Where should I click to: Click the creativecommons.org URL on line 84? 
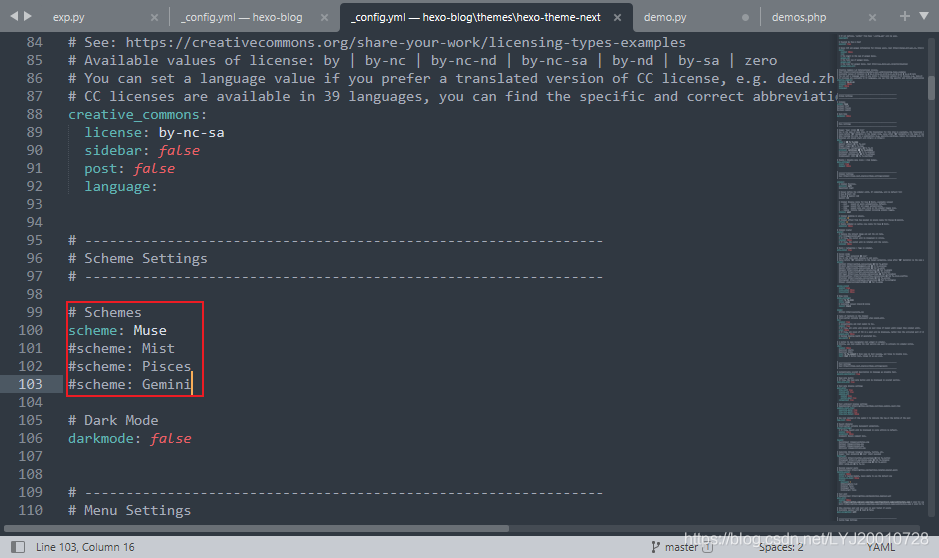coord(405,43)
